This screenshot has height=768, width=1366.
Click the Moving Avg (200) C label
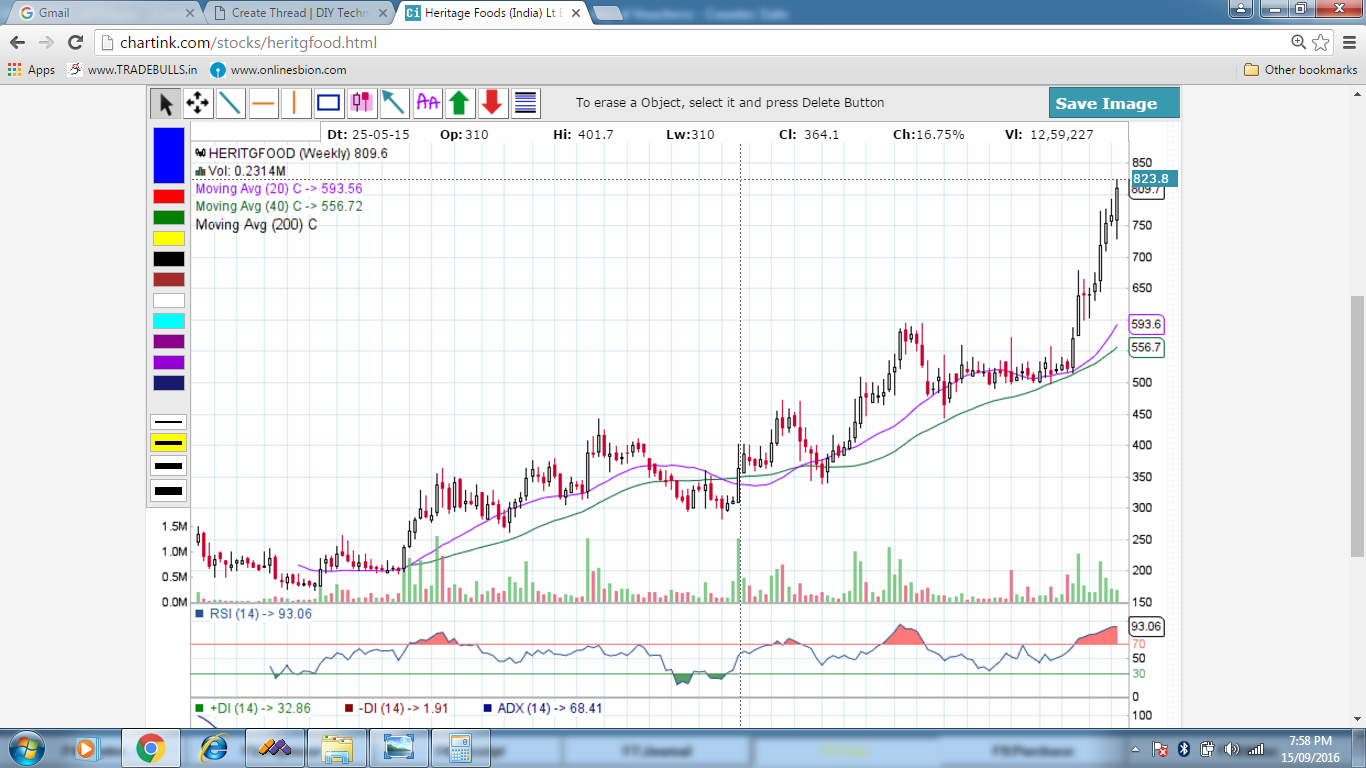coord(256,225)
